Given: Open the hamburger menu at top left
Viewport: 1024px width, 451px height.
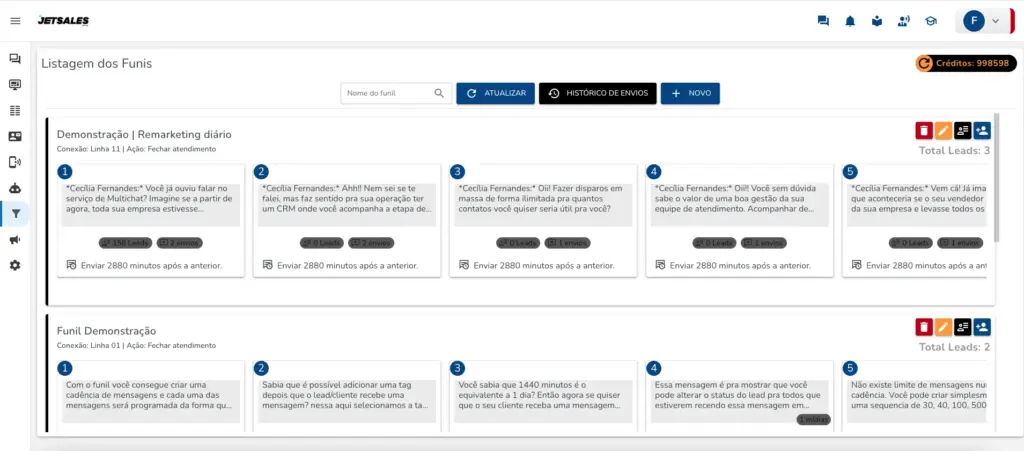Looking at the screenshot, I should (x=15, y=21).
